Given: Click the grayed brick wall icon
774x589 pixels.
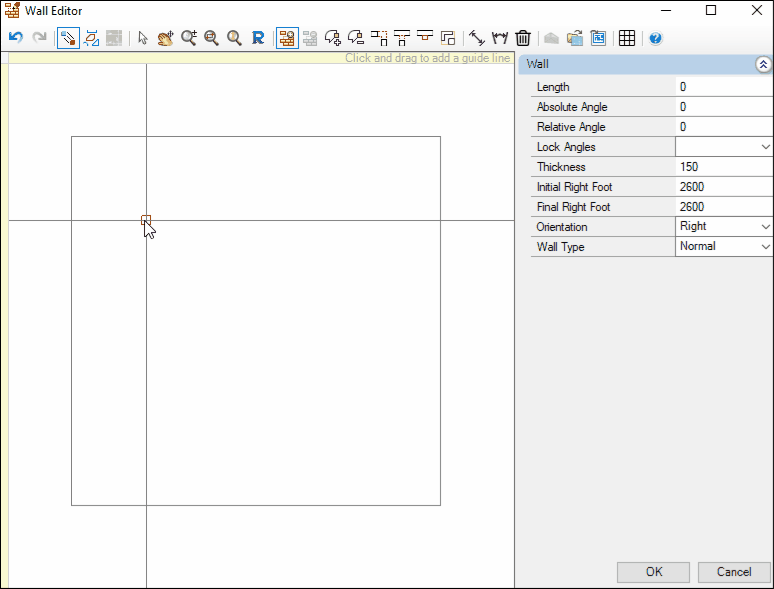Looking at the screenshot, I should (x=310, y=38).
